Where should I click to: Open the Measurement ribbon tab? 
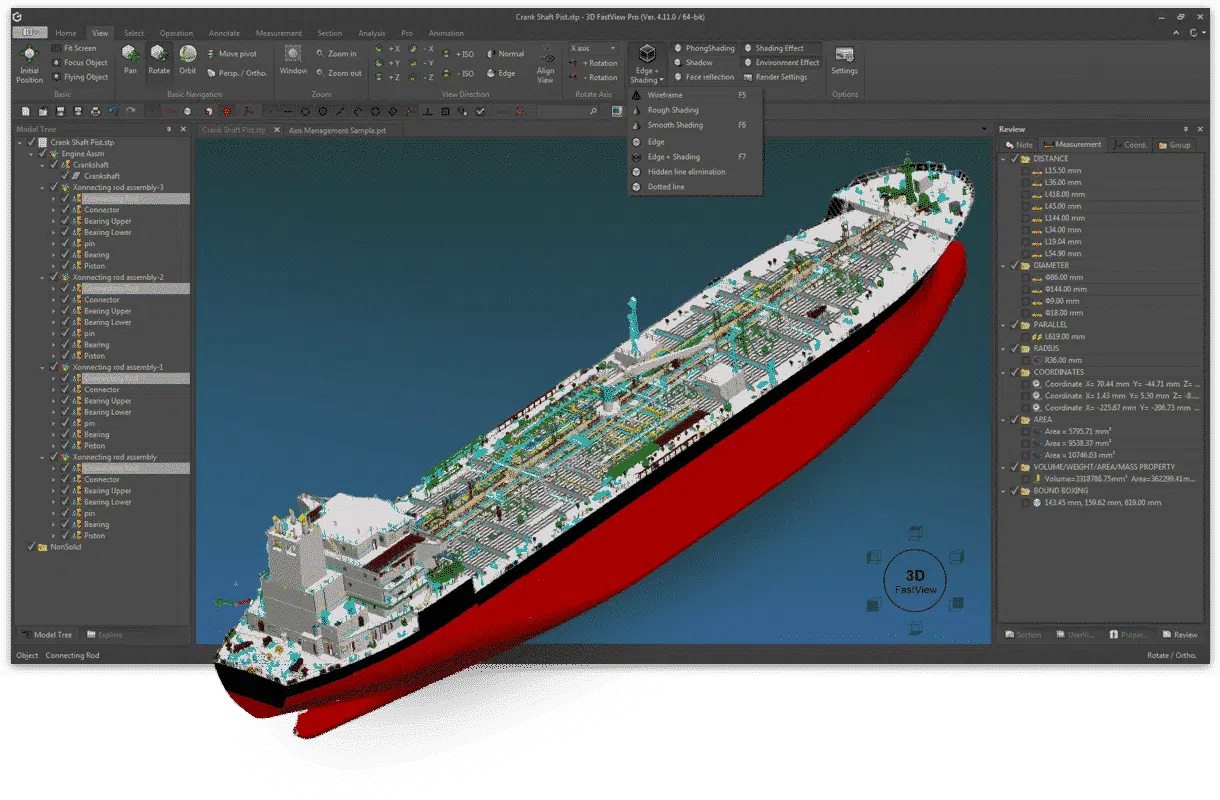click(278, 33)
